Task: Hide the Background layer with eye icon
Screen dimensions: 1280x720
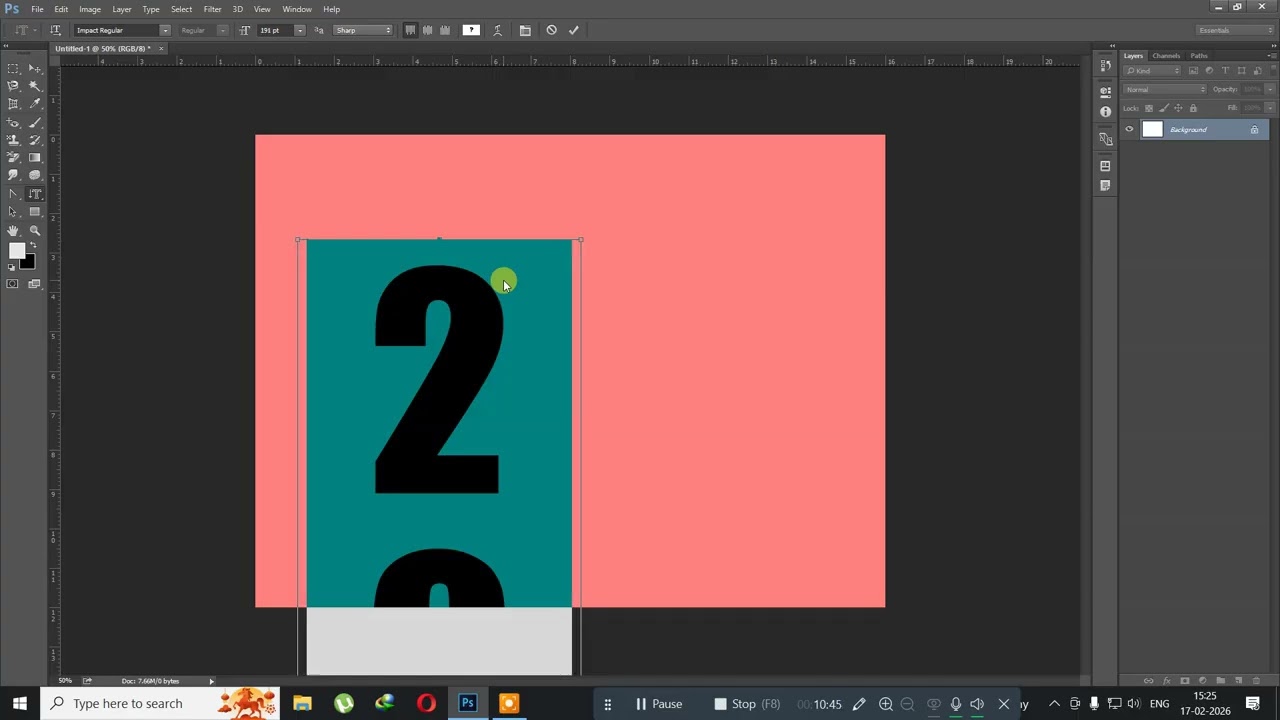Action: pos(1129,129)
